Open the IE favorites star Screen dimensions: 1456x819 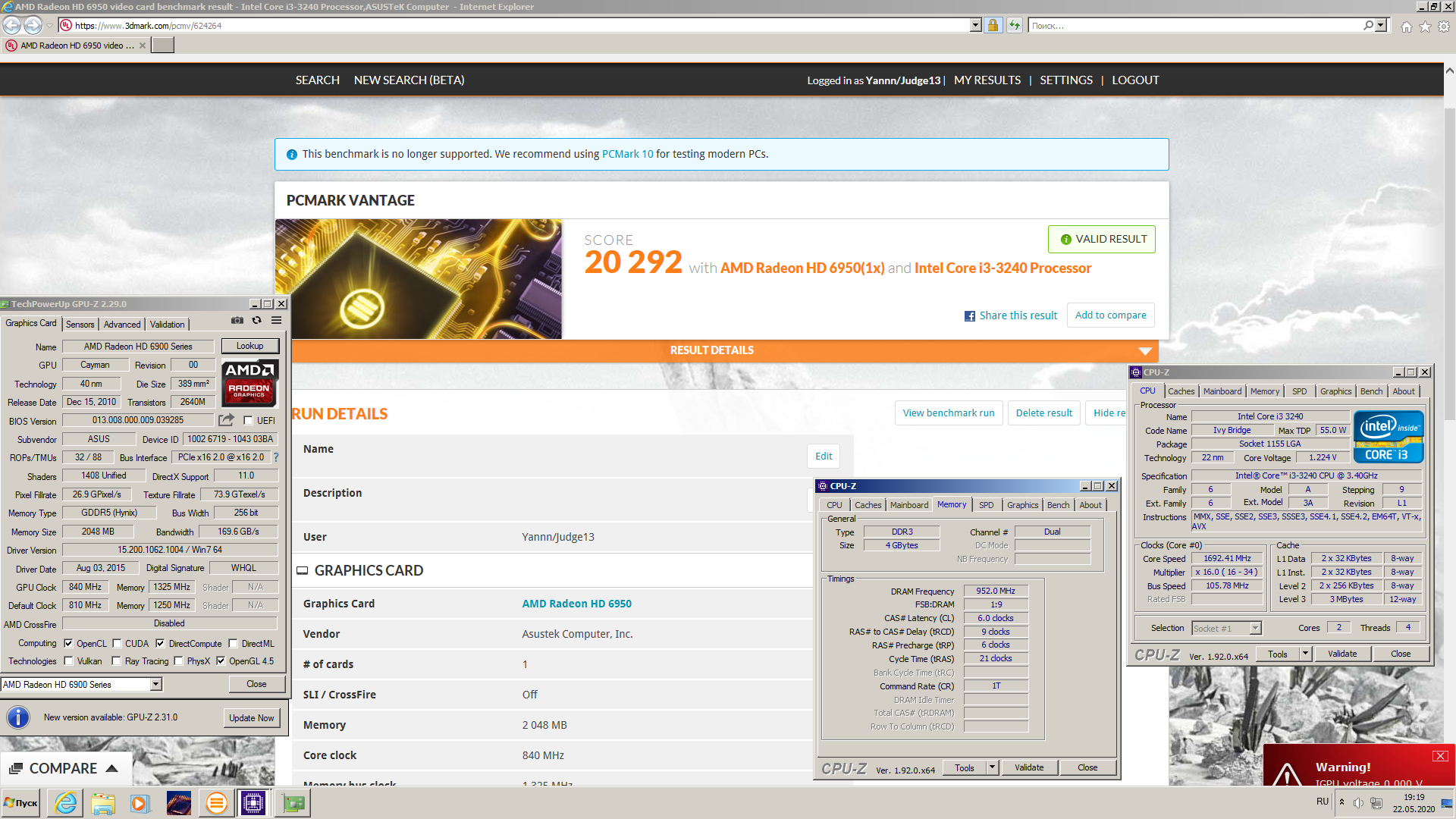pyautogui.click(x=1425, y=27)
